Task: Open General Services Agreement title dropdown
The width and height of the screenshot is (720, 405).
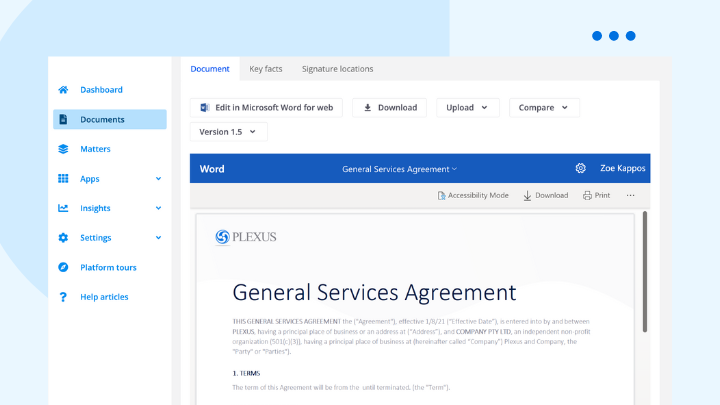Action: [x=399, y=169]
